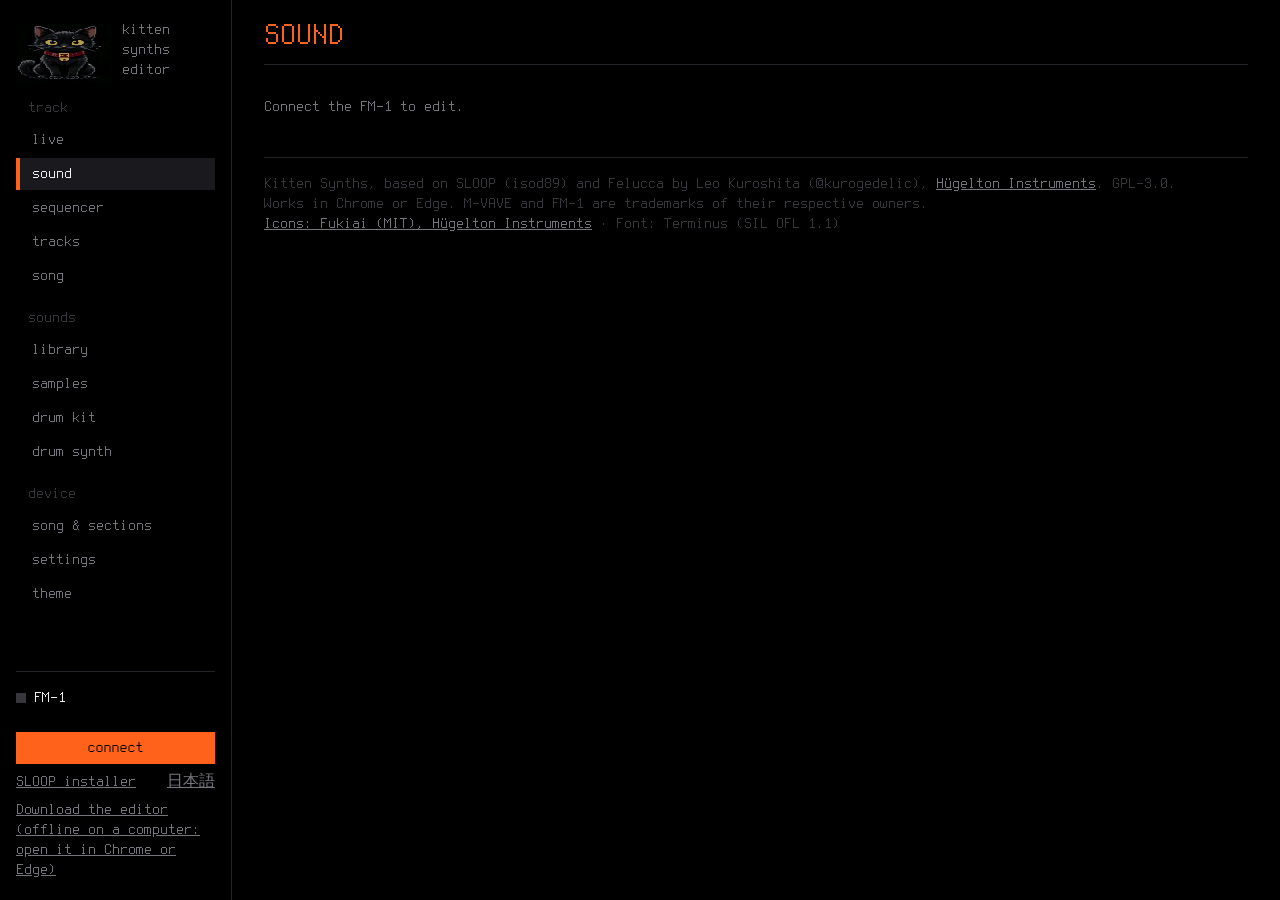Open the drum kit page

(115, 418)
